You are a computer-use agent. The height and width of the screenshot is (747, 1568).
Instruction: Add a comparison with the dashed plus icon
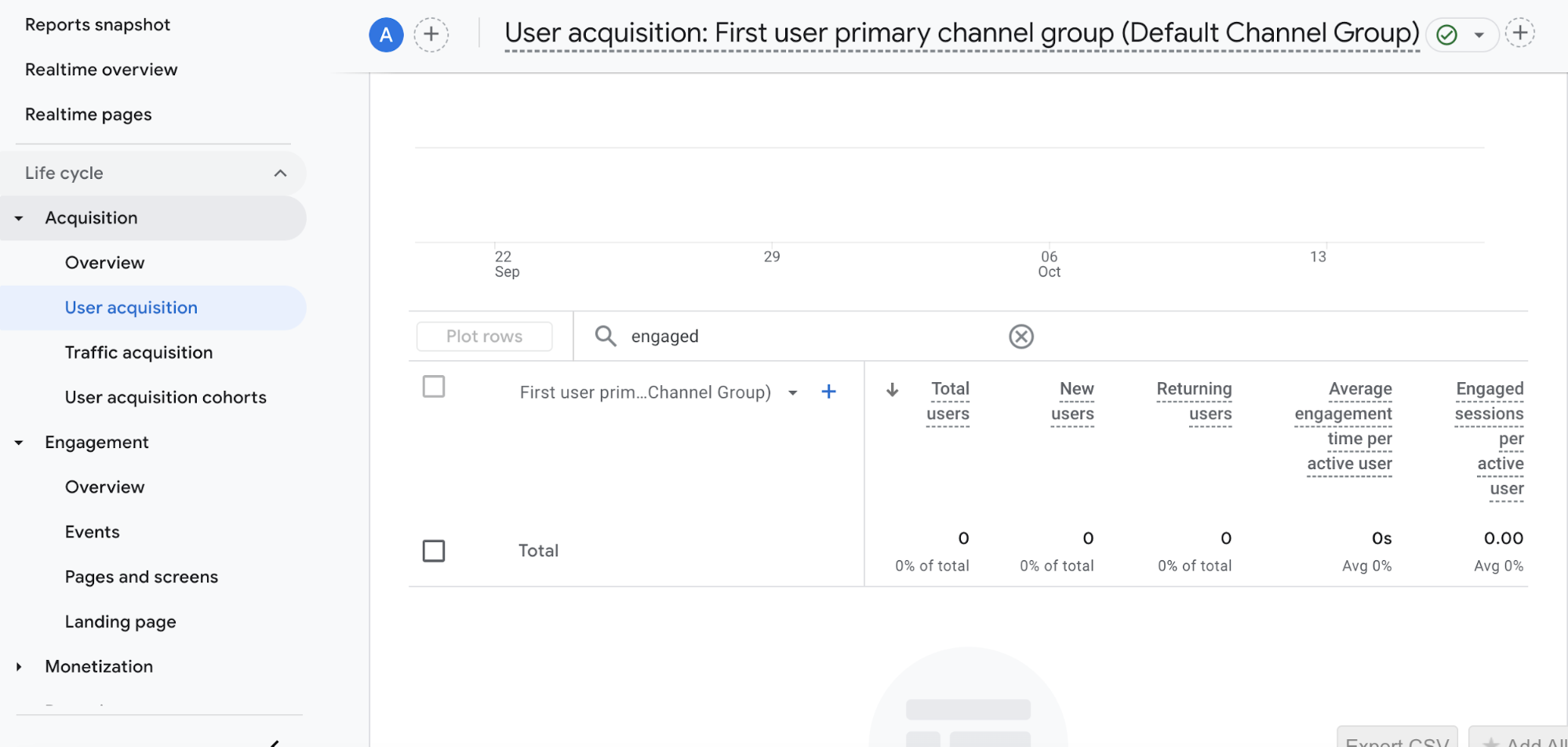coord(431,35)
